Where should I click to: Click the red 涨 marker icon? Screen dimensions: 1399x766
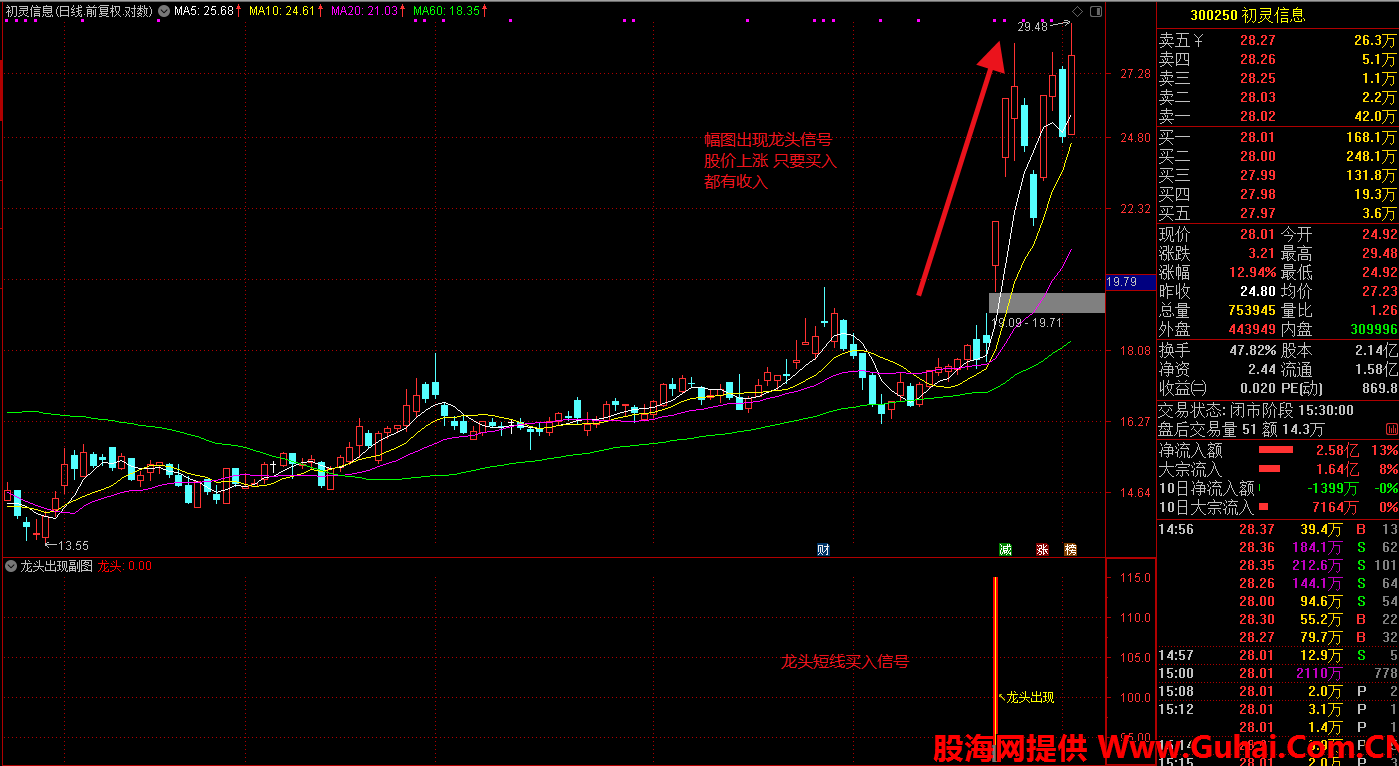(1042, 549)
